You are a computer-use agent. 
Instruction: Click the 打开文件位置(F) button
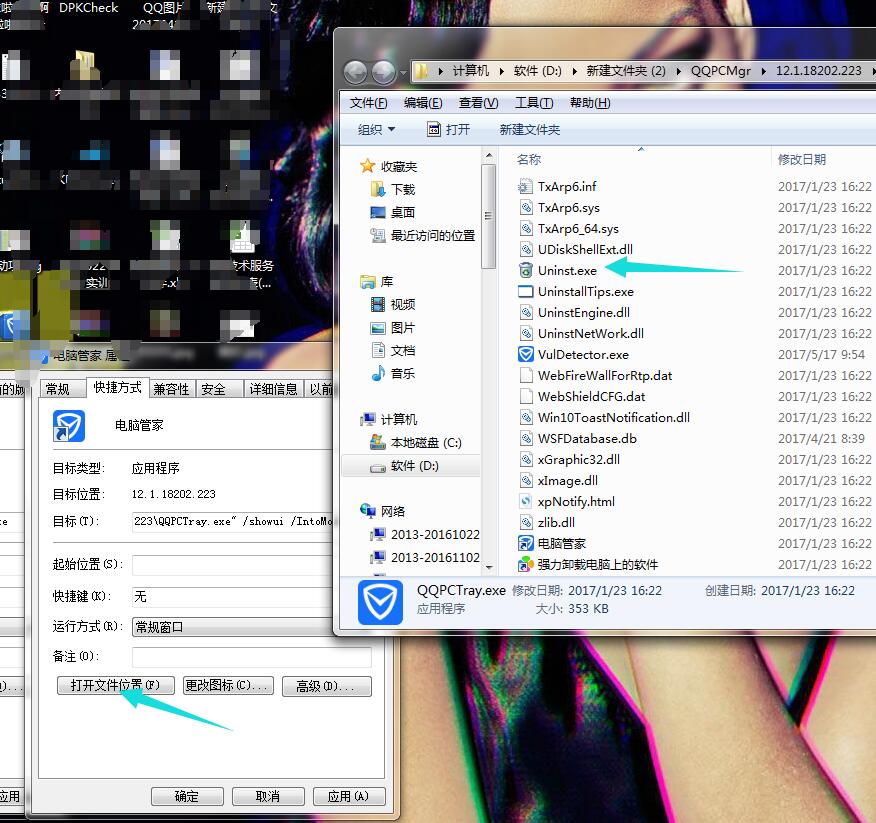click(x=116, y=685)
